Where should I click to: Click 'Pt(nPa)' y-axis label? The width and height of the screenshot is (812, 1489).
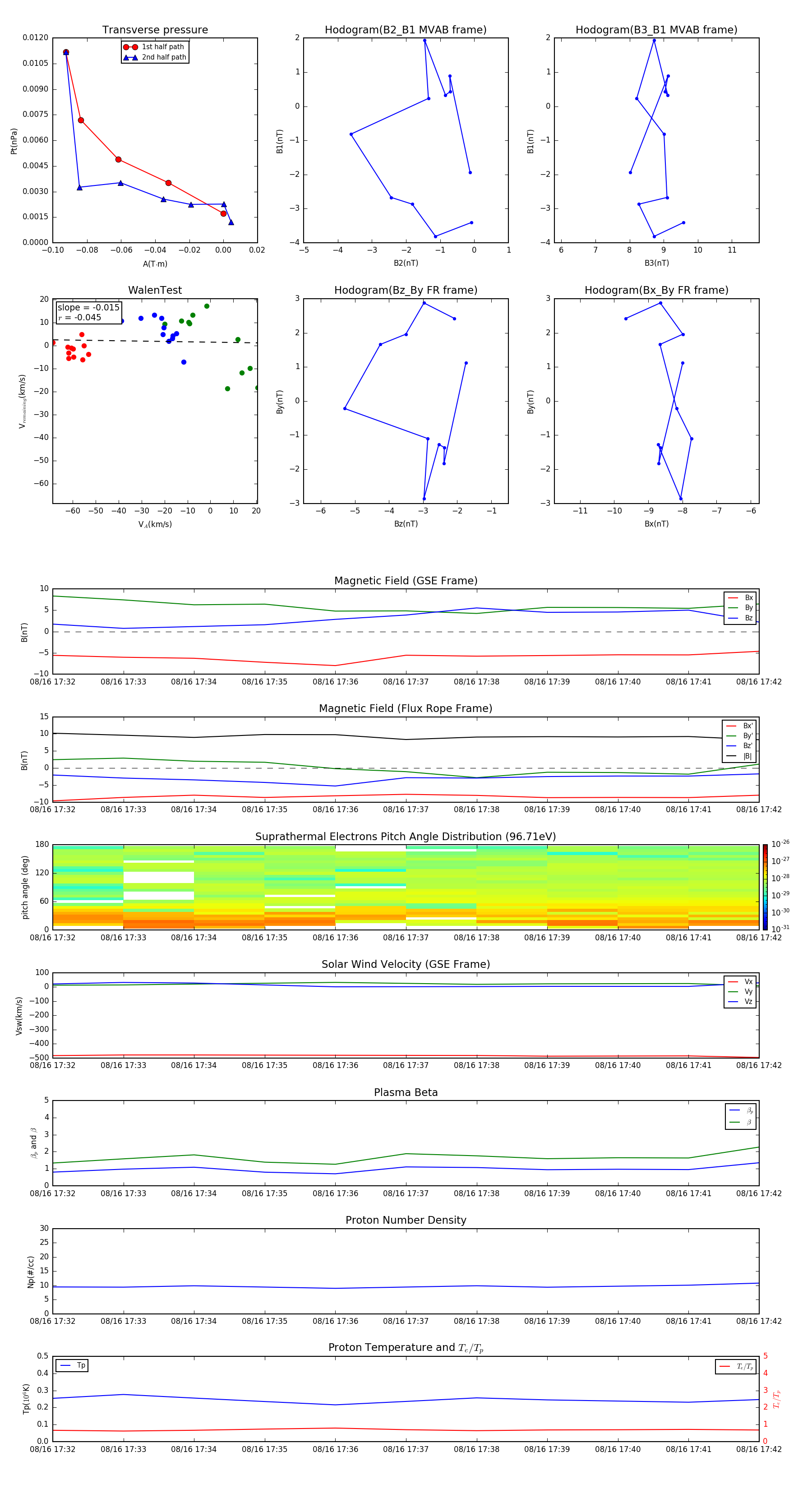[x=14, y=141]
